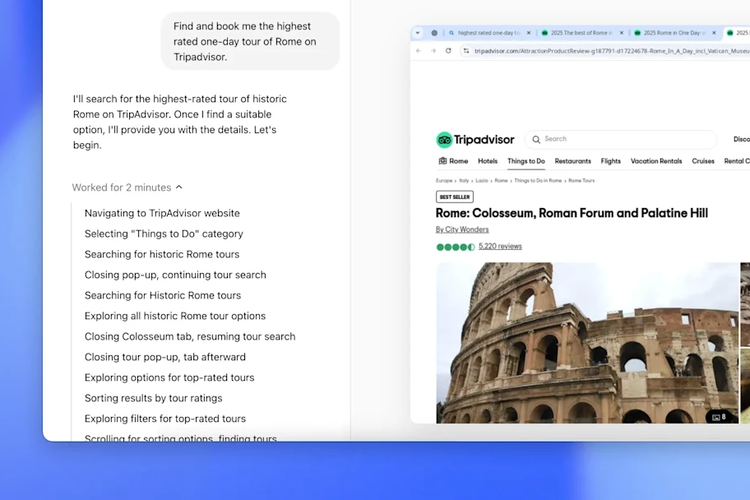Image resolution: width=750 pixels, height=500 pixels.
Task: Click the Colosseum main photo
Action: [586, 342]
